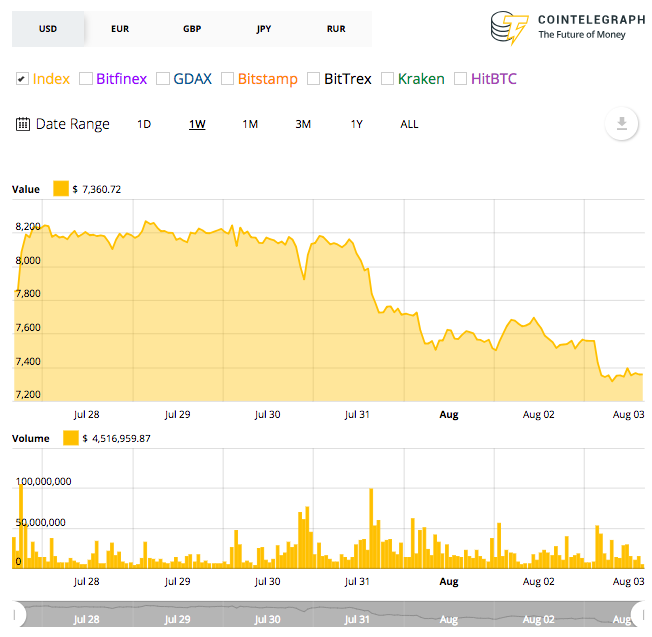The width and height of the screenshot is (652, 637).
Task: Select the USD currency tab
Action: [x=48, y=29]
